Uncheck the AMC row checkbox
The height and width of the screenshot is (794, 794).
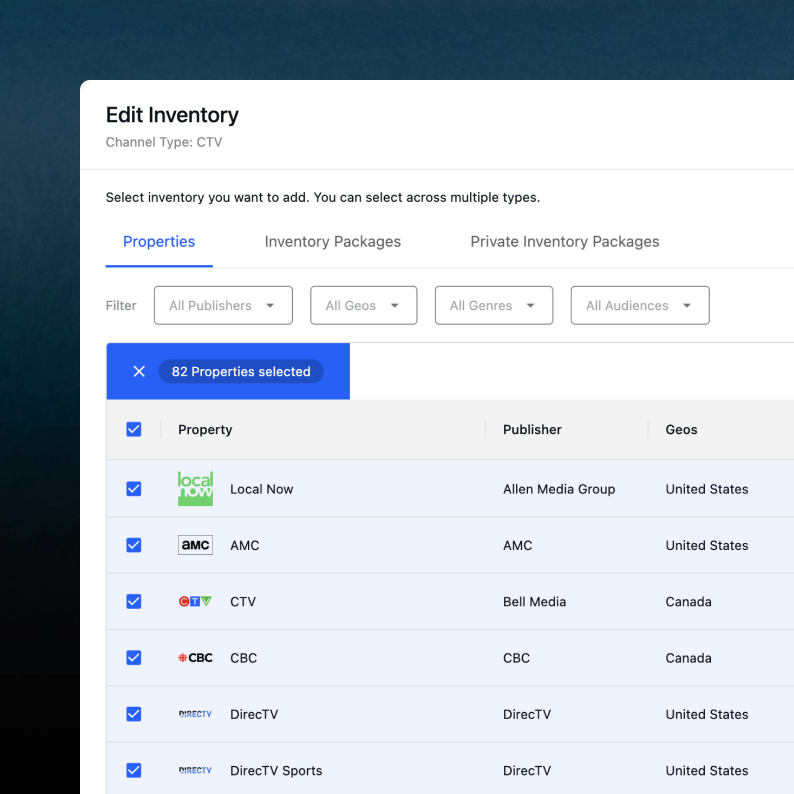pyautogui.click(x=134, y=545)
